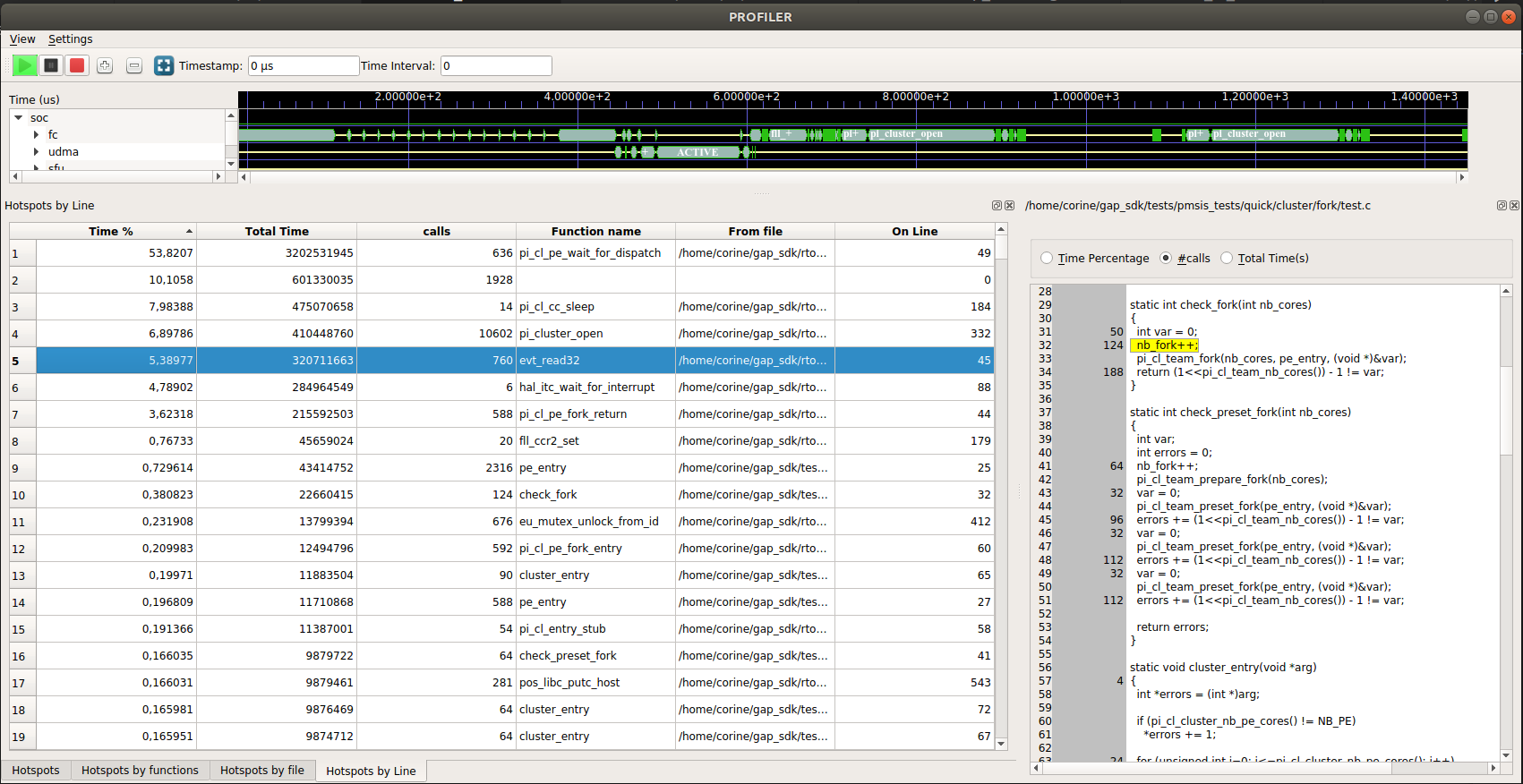Viewport: 1523px width, 784px height.
Task: Click the first pi_cluster_open timeline segment
Action: (931, 134)
